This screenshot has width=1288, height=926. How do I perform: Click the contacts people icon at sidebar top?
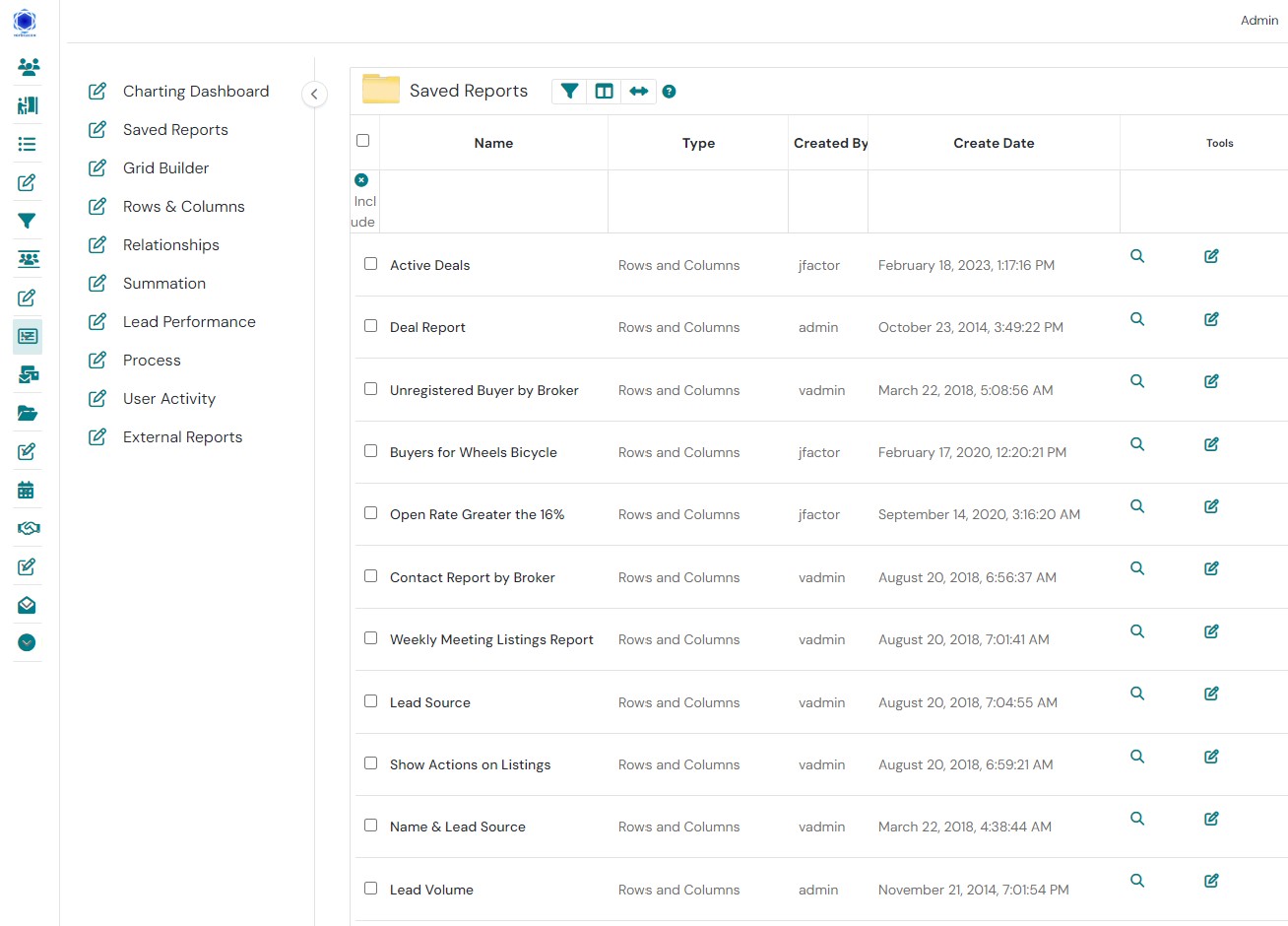(x=29, y=67)
